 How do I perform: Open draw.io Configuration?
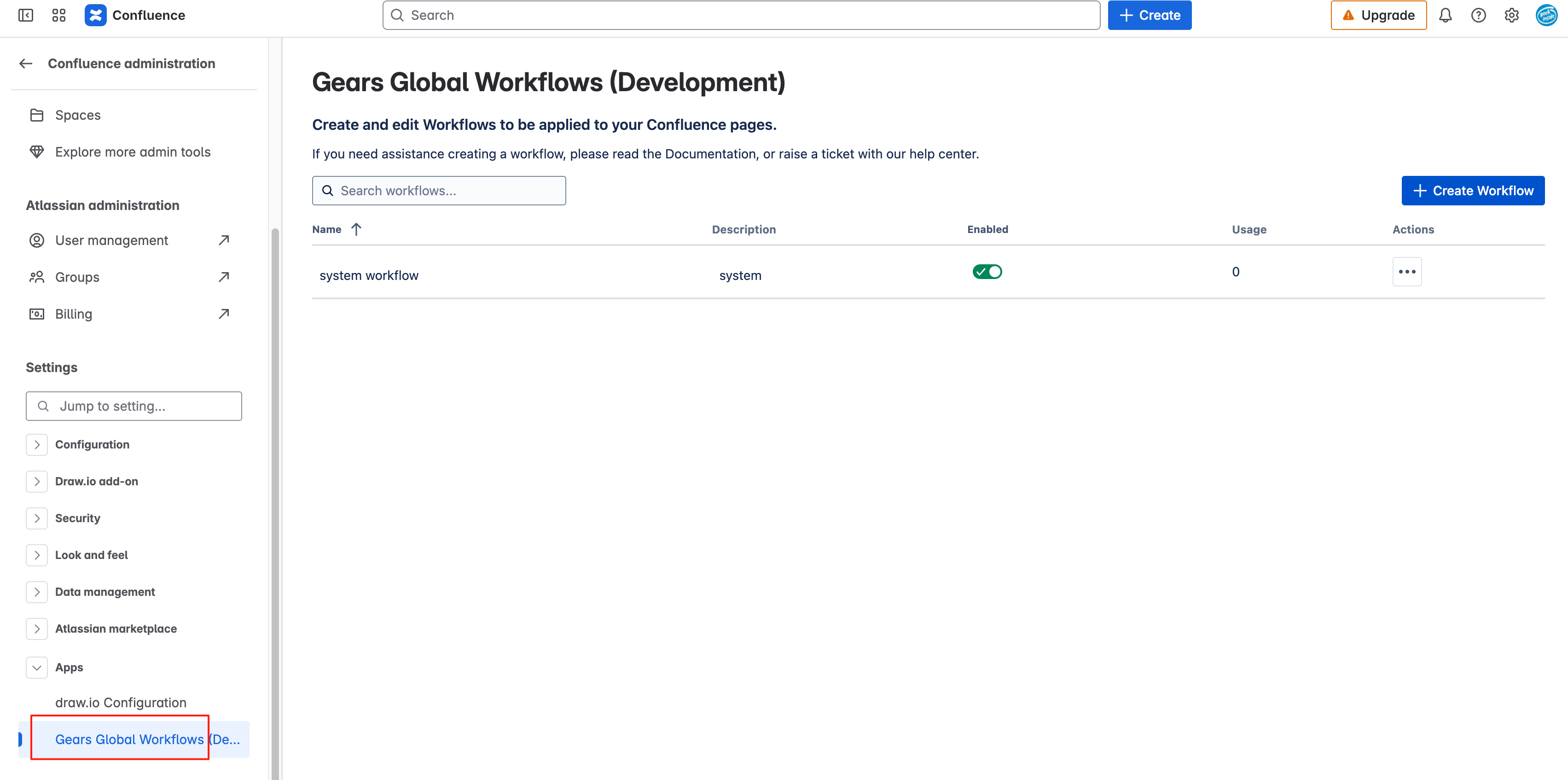click(134, 703)
